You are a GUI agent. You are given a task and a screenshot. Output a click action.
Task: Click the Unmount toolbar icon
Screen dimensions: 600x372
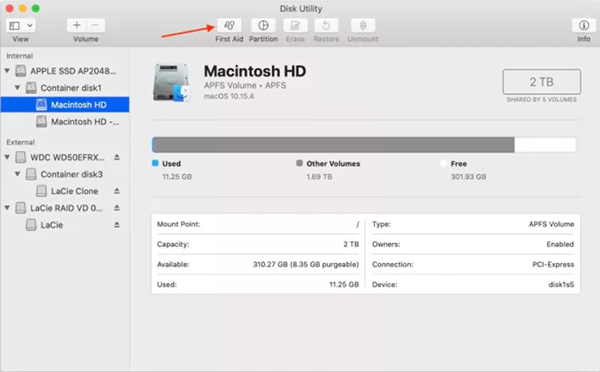pyautogui.click(x=363, y=26)
